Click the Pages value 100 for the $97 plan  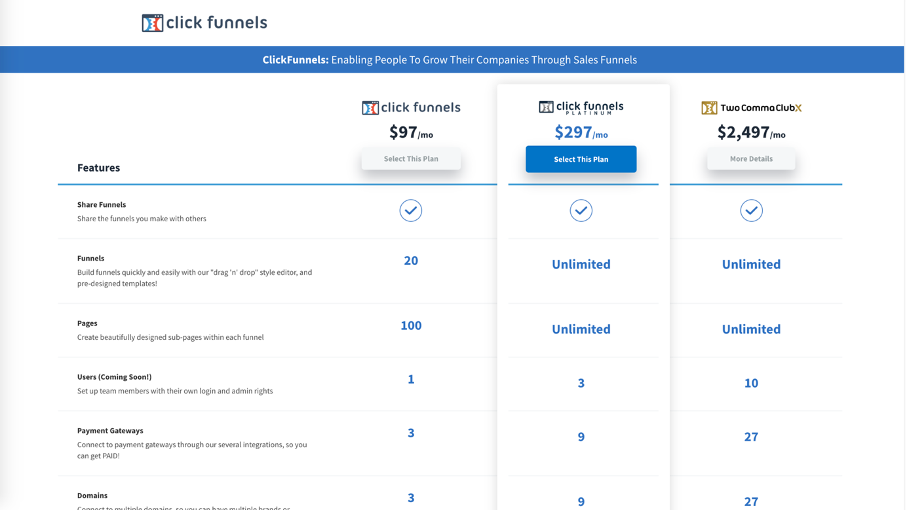[411, 326]
